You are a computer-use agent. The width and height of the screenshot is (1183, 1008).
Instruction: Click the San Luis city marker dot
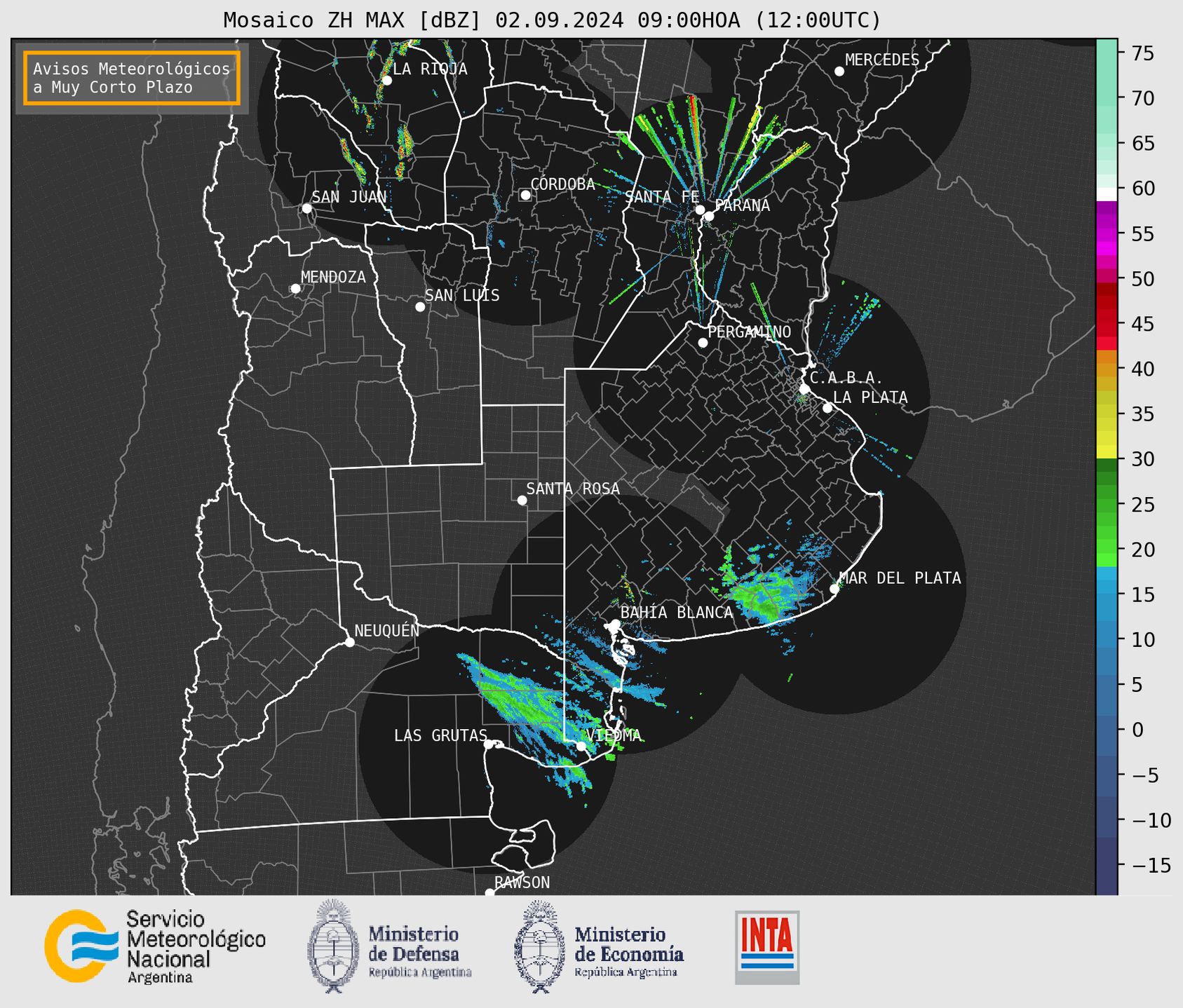pyautogui.click(x=420, y=307)
